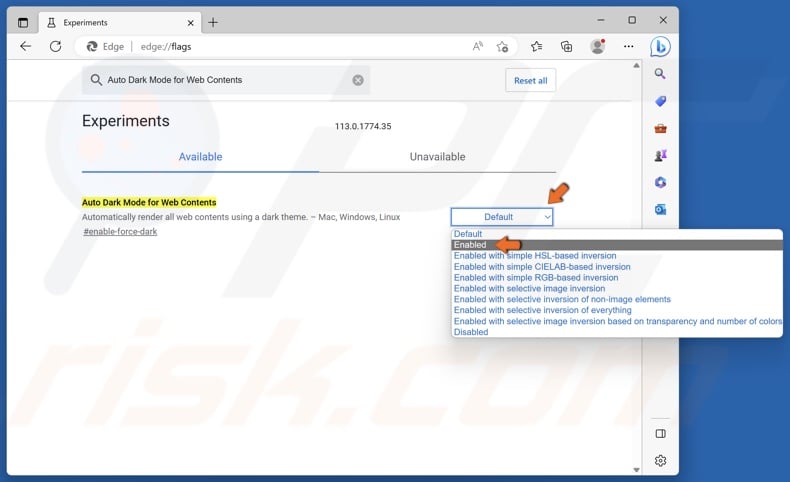Select Enabled with selective image inversion
Screen dimensions: 790x482
[617, 289]
